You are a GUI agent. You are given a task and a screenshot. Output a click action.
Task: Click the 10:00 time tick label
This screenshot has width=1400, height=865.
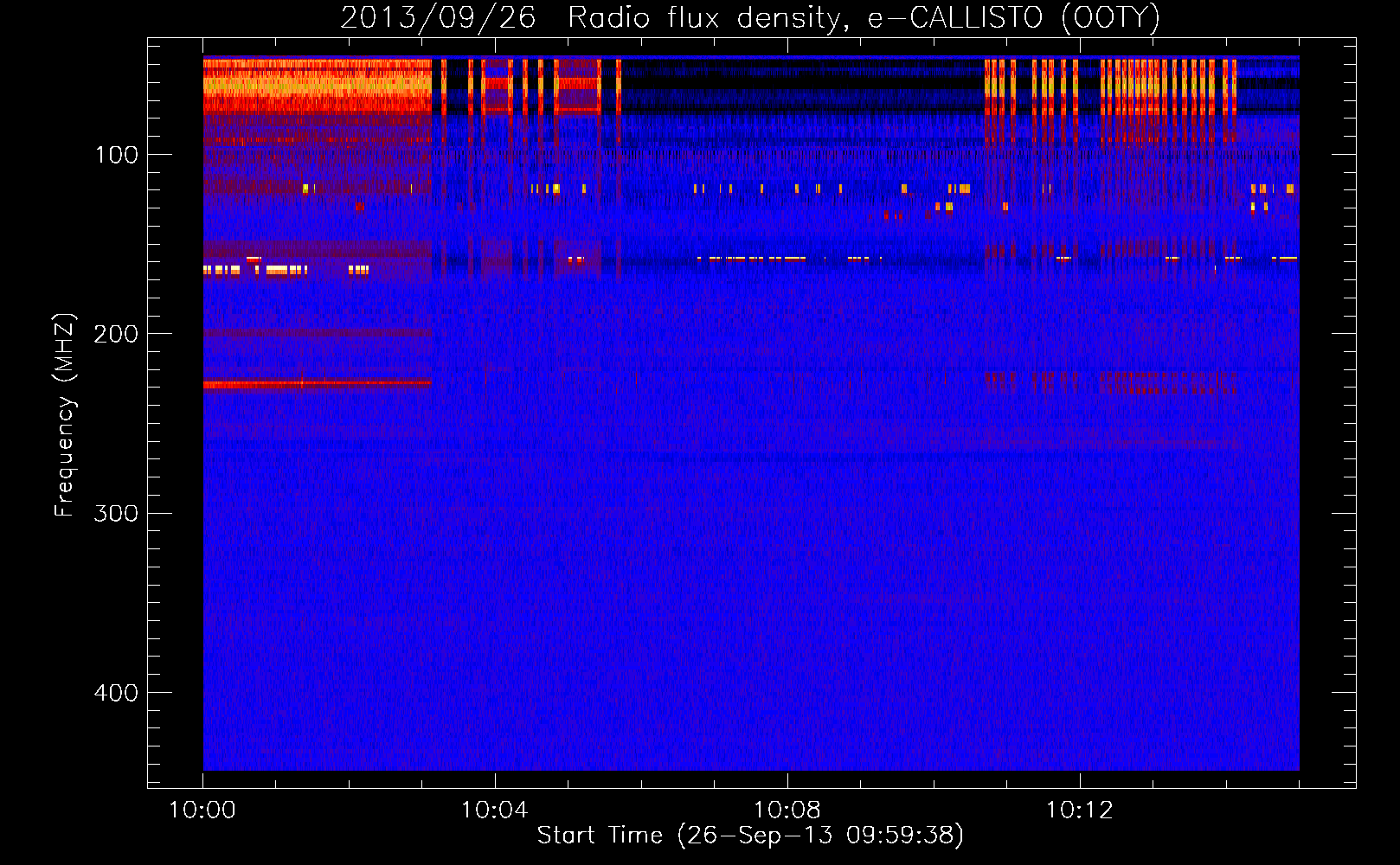point(202,811)
